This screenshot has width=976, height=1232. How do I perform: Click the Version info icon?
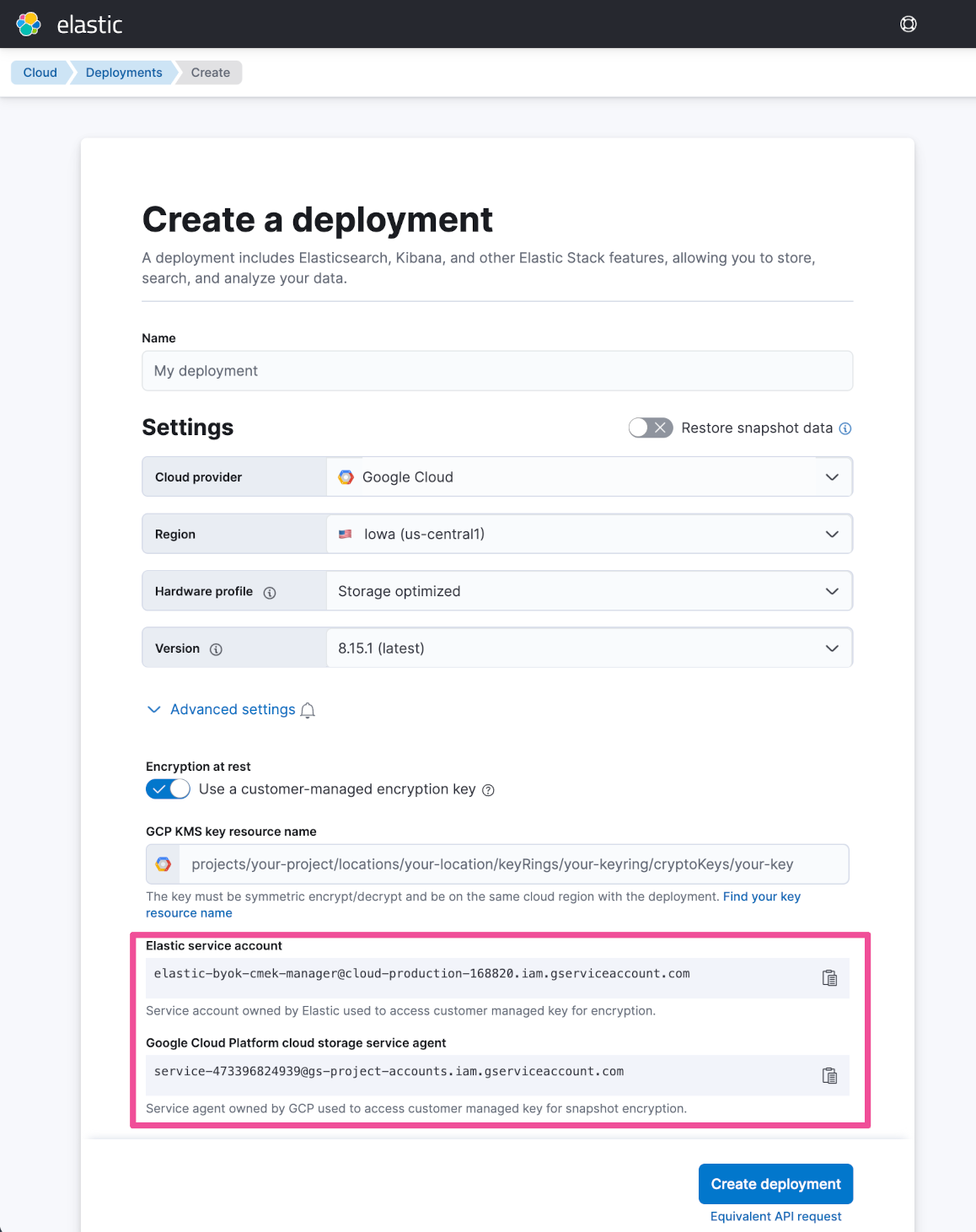click(x=216, y=649)
